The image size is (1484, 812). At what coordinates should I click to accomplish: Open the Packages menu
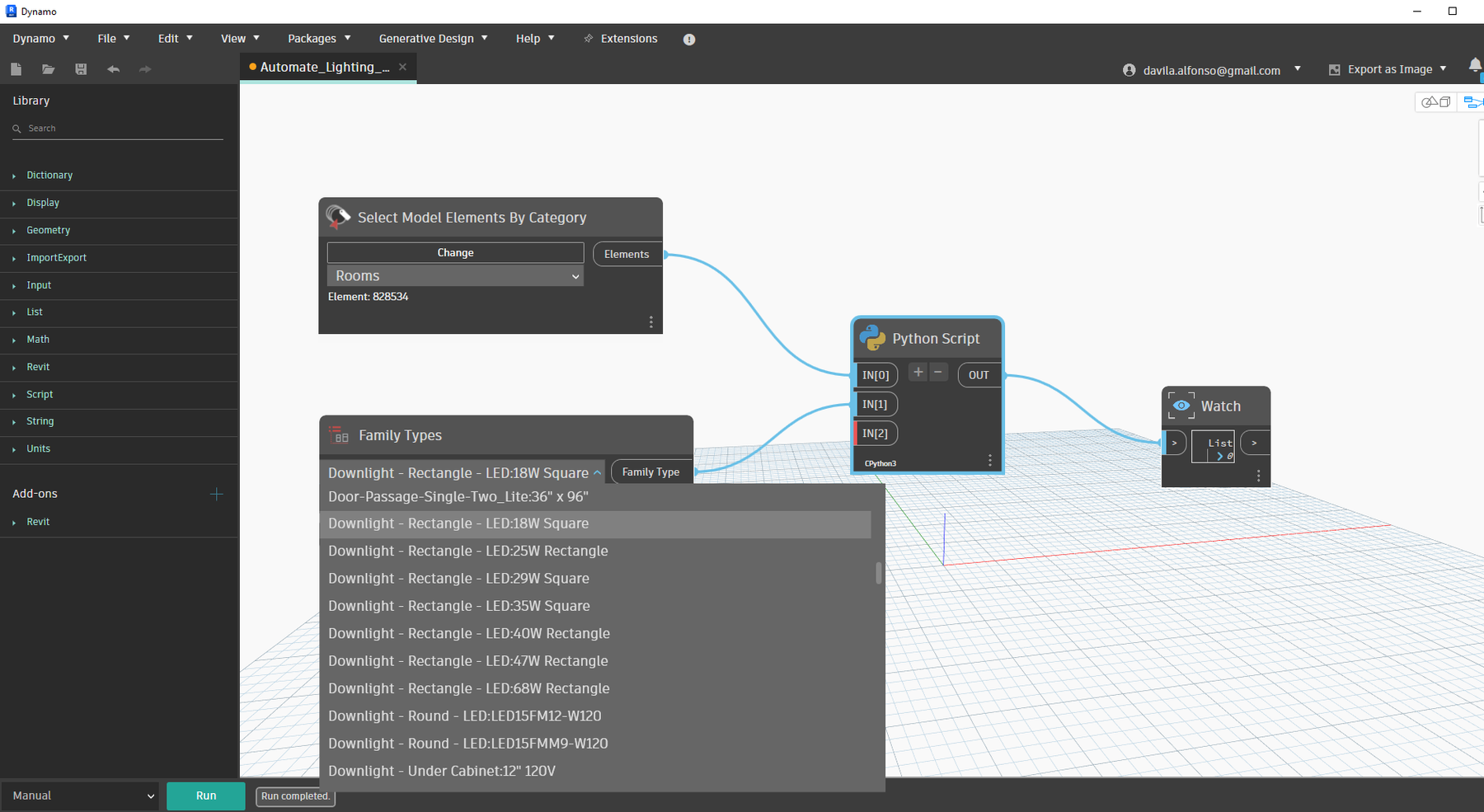319,39
